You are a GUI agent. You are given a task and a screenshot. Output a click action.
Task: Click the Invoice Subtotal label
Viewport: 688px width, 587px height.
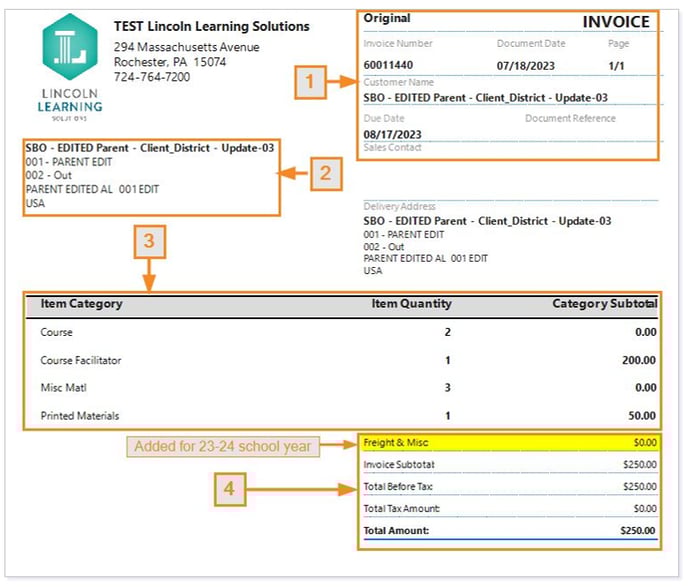coord(399,465)
